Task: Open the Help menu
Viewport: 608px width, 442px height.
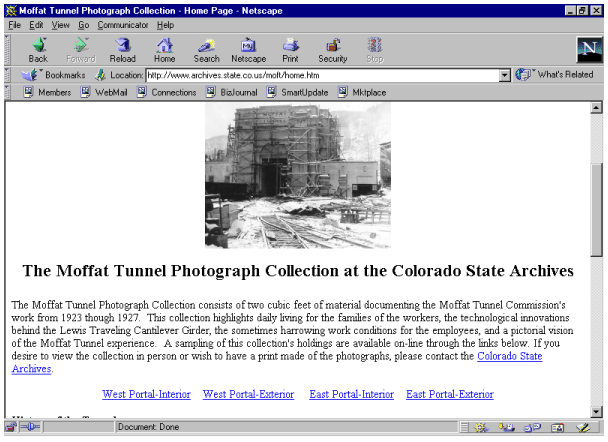Action: (165, 25)
